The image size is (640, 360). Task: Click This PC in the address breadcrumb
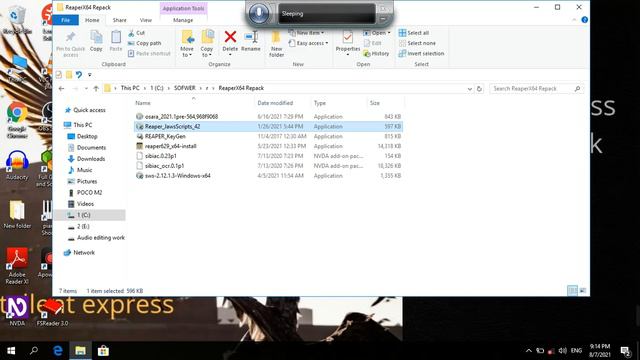pos(130,88)
